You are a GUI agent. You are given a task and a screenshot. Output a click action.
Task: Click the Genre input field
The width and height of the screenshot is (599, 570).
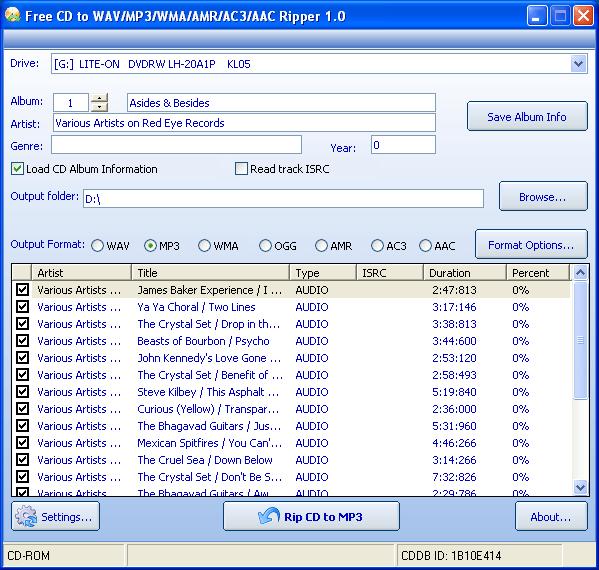tap(176, 145)
